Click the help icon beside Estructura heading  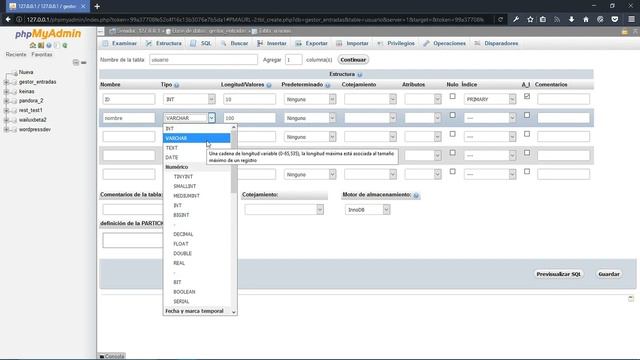(x=360, y=75)
